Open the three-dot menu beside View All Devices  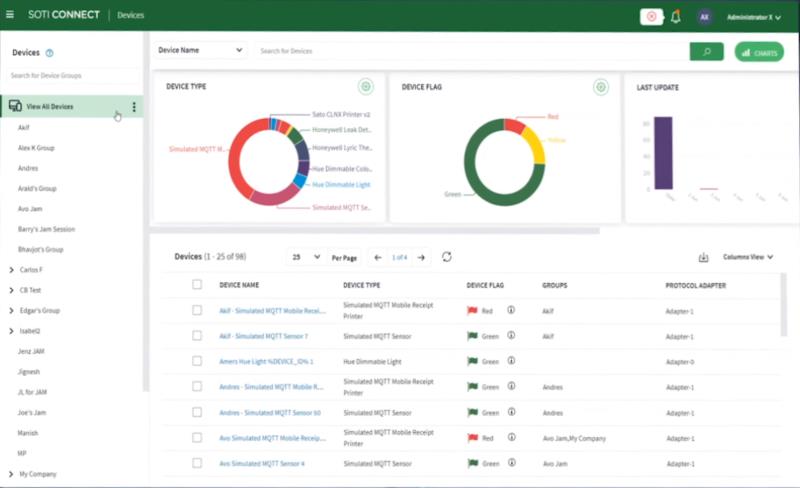pyautogui.click(x=134, y=107)
